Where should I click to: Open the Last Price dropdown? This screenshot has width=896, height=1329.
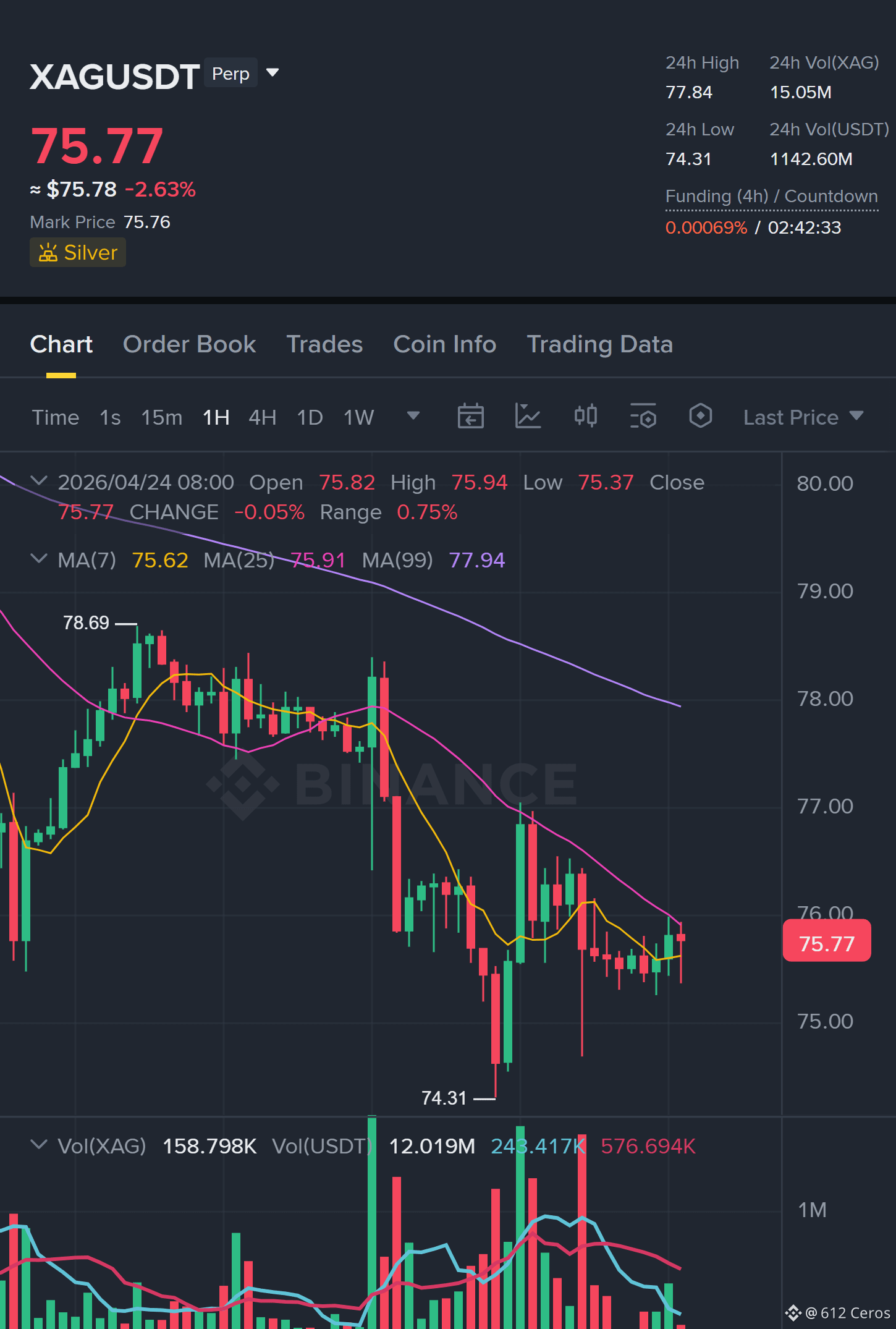[803, 417]
